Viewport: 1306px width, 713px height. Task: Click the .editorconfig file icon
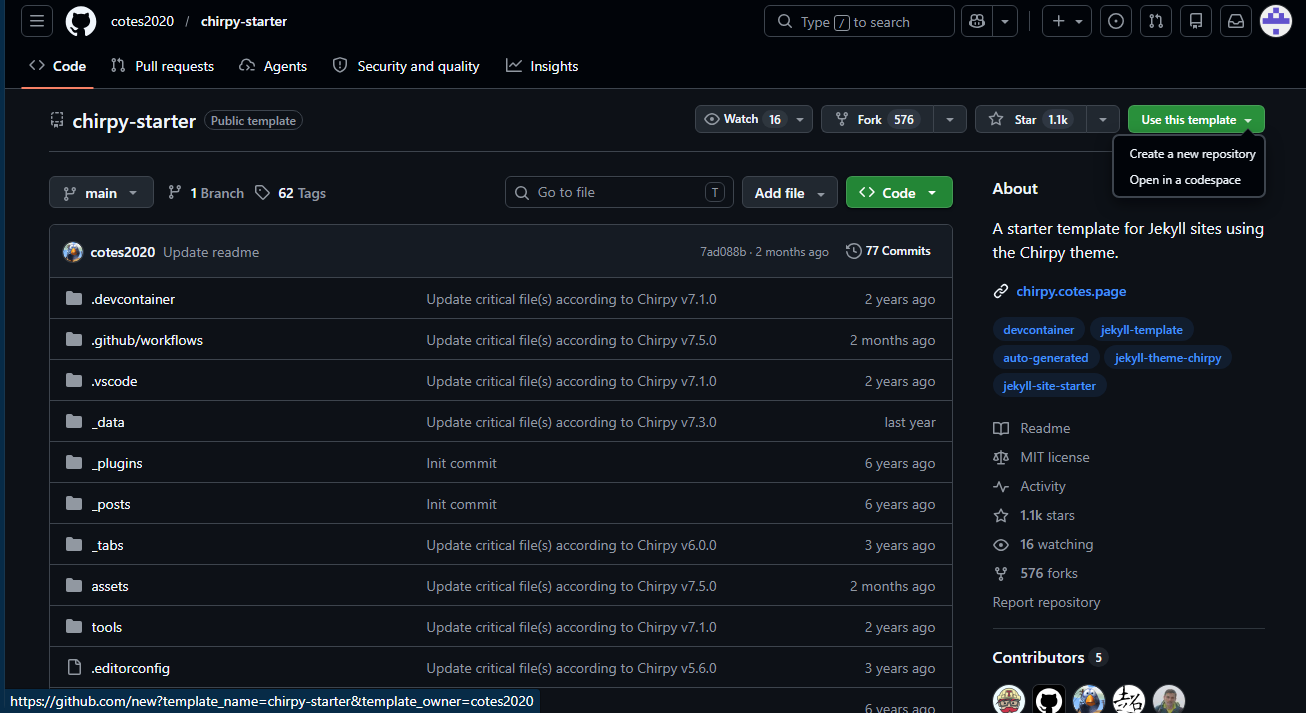point(74,668)
